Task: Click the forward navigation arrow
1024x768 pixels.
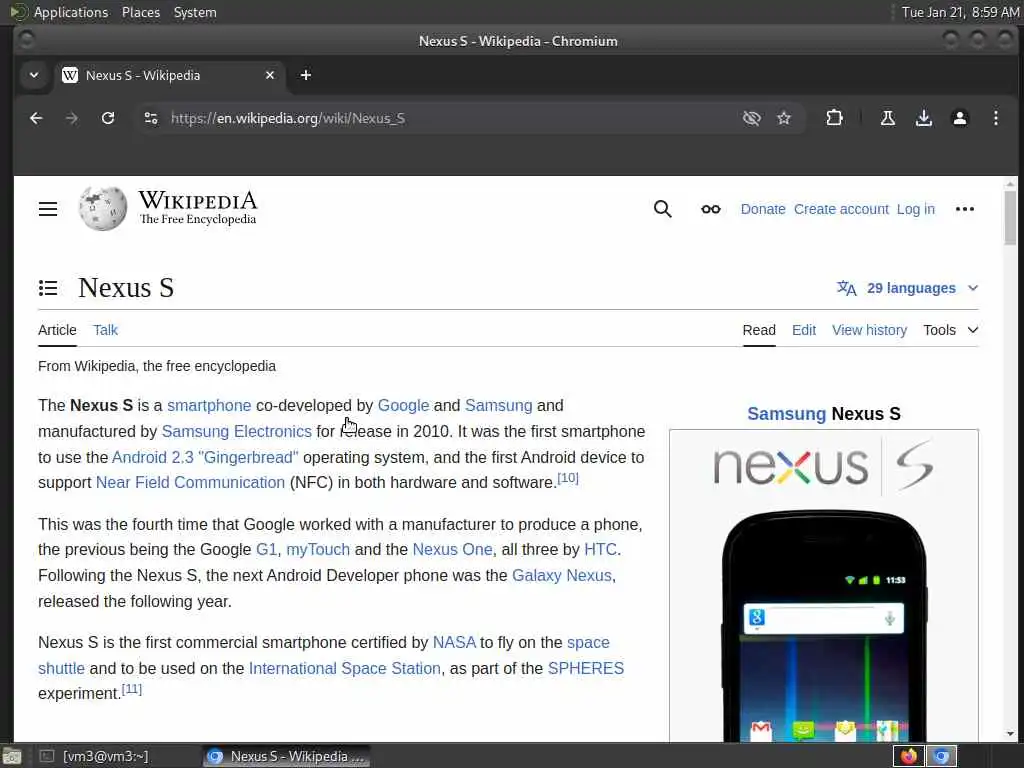Action: pyautogui.click(x=72, y=118)
